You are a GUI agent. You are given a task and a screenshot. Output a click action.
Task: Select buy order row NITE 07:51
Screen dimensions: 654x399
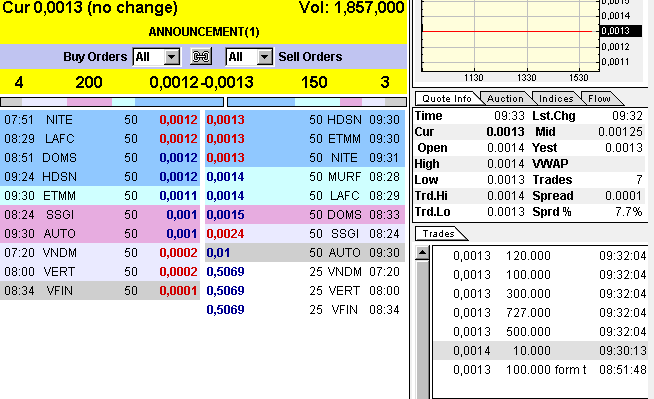(100, 120)
